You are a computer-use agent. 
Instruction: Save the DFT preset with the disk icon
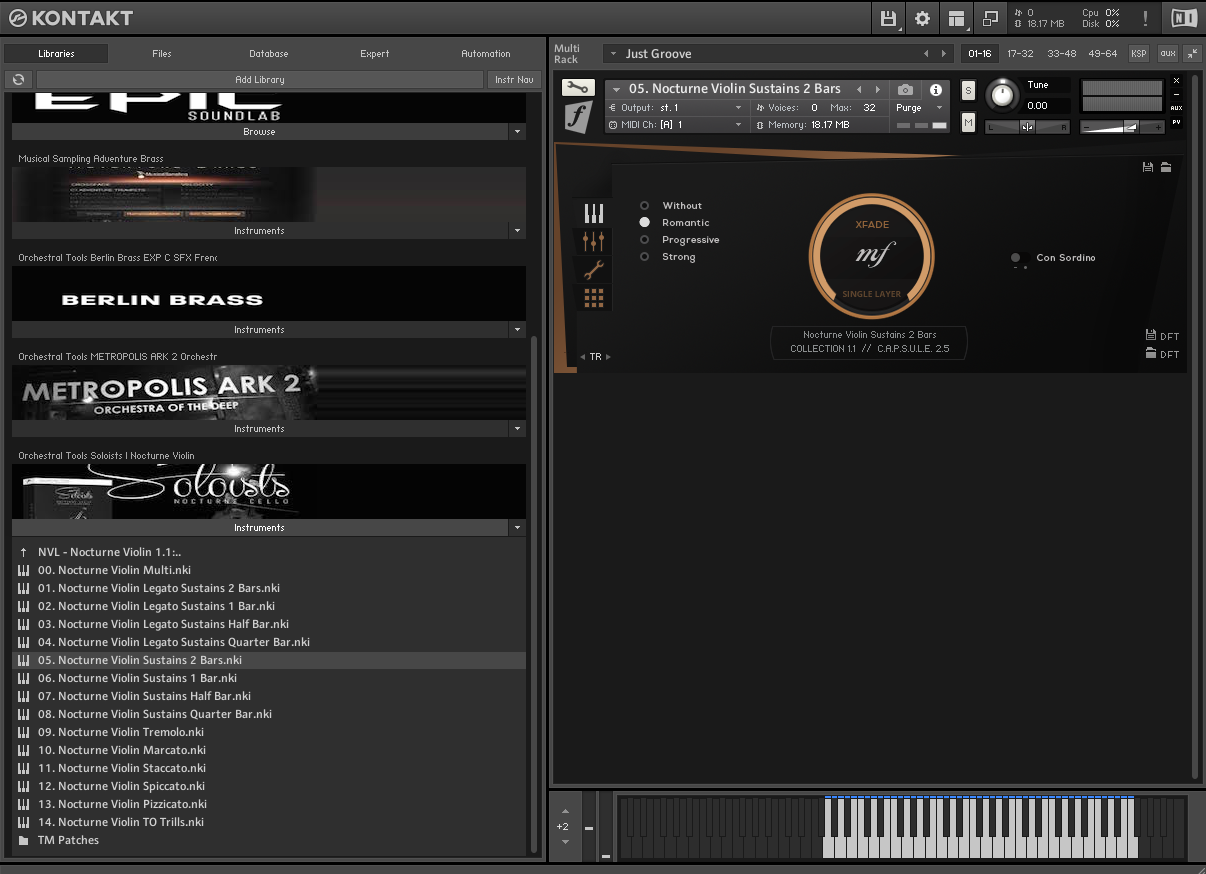click(x=1151, y=335)
